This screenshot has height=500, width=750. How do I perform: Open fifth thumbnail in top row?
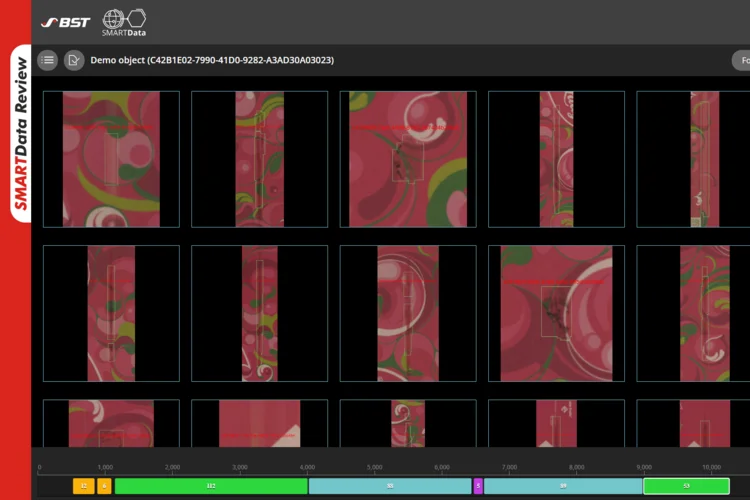[693, 159]
